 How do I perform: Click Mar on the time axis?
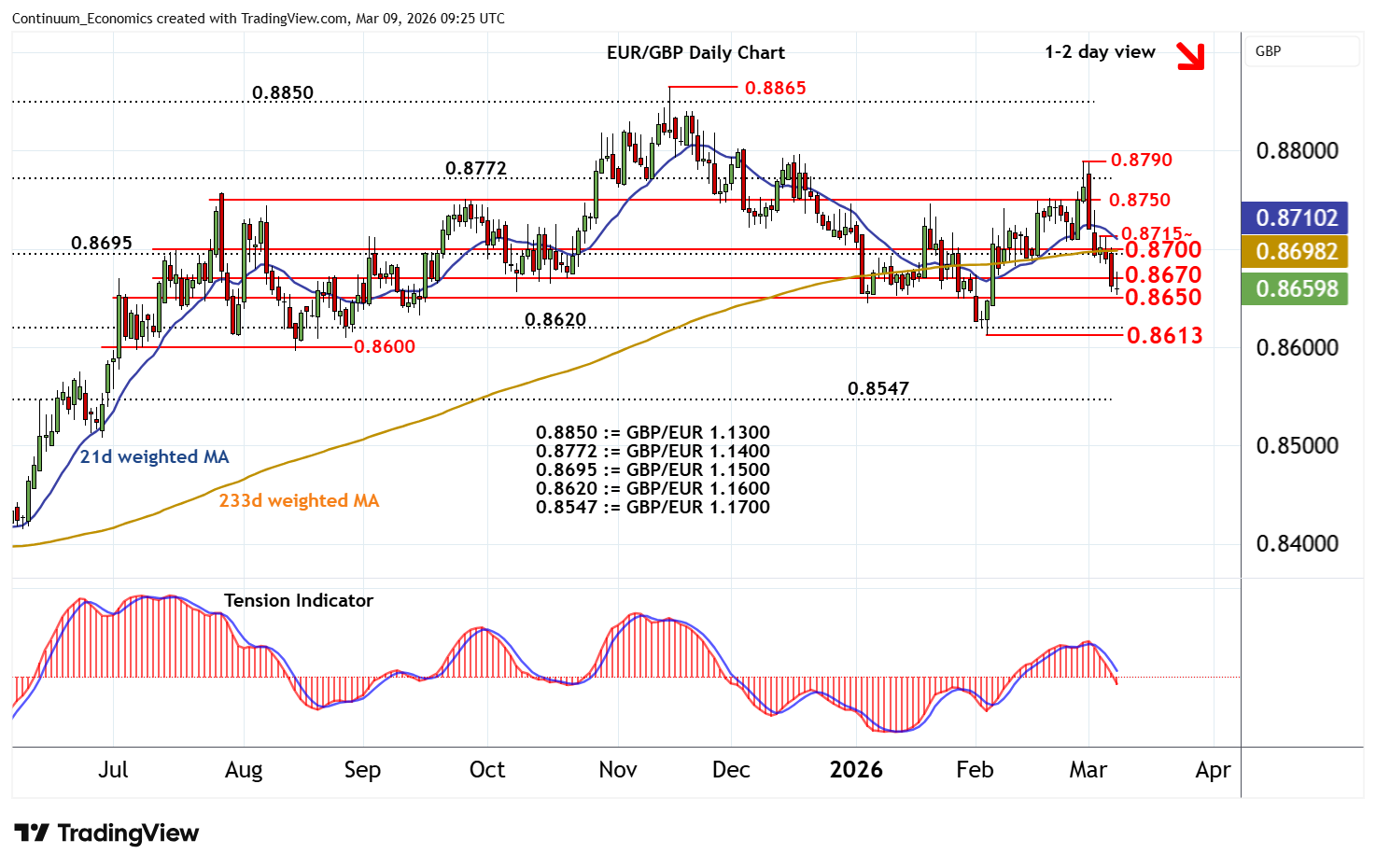pos(1088,770)
